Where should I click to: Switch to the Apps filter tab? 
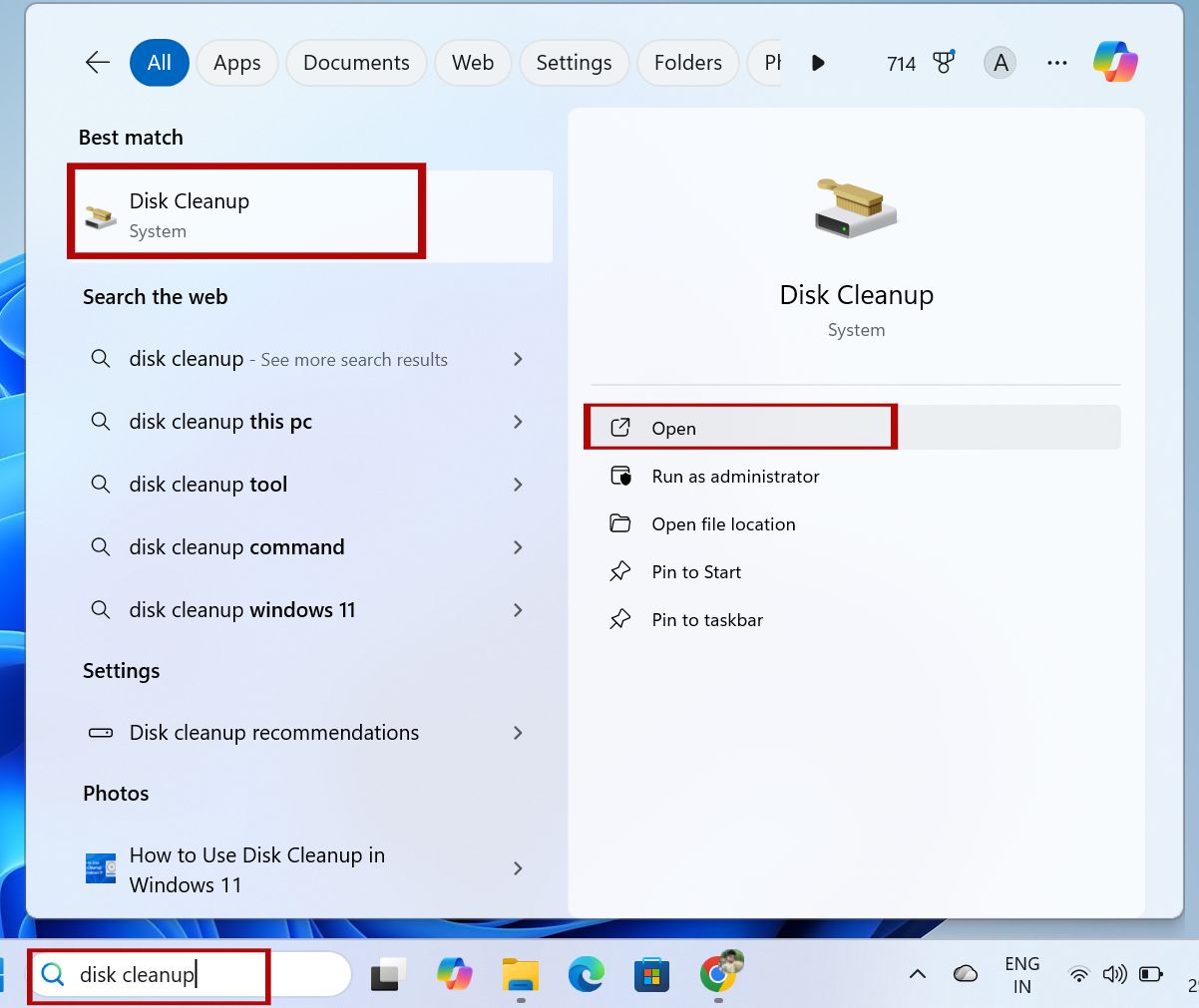pyautogui.click(x=236, y=62)
